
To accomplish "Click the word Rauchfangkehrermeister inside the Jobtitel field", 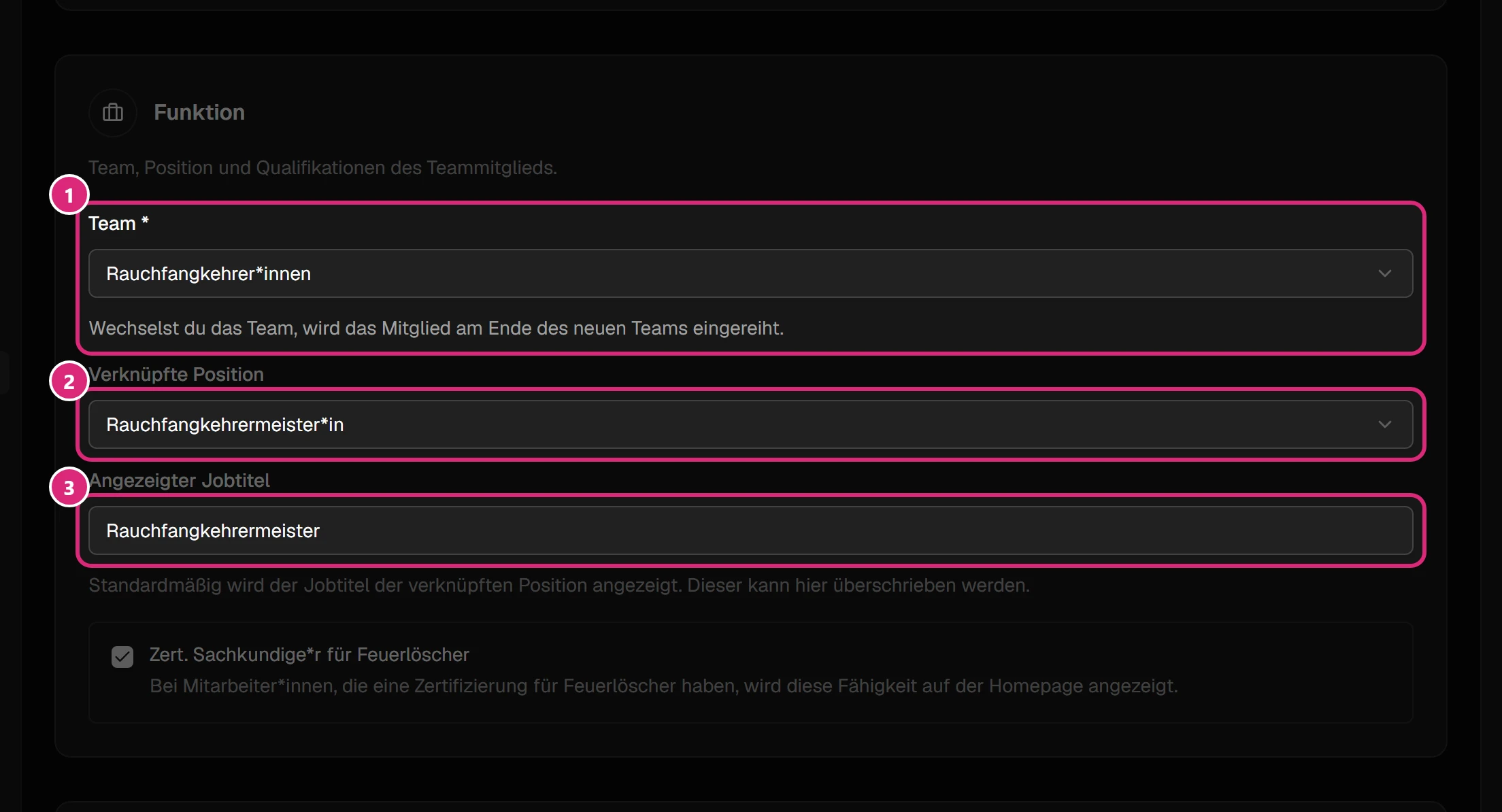I will coord(213,530).
